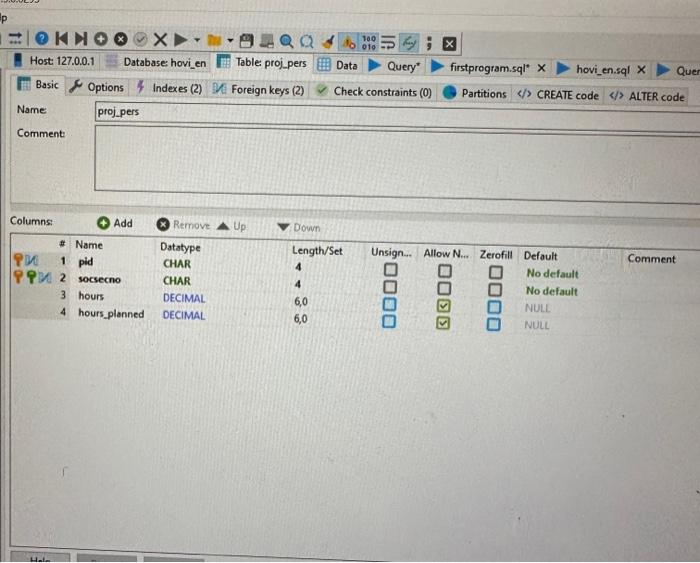Toggle Allow NULL checkbox for pid row
This screenshot has width=700, height=563.
444,271
